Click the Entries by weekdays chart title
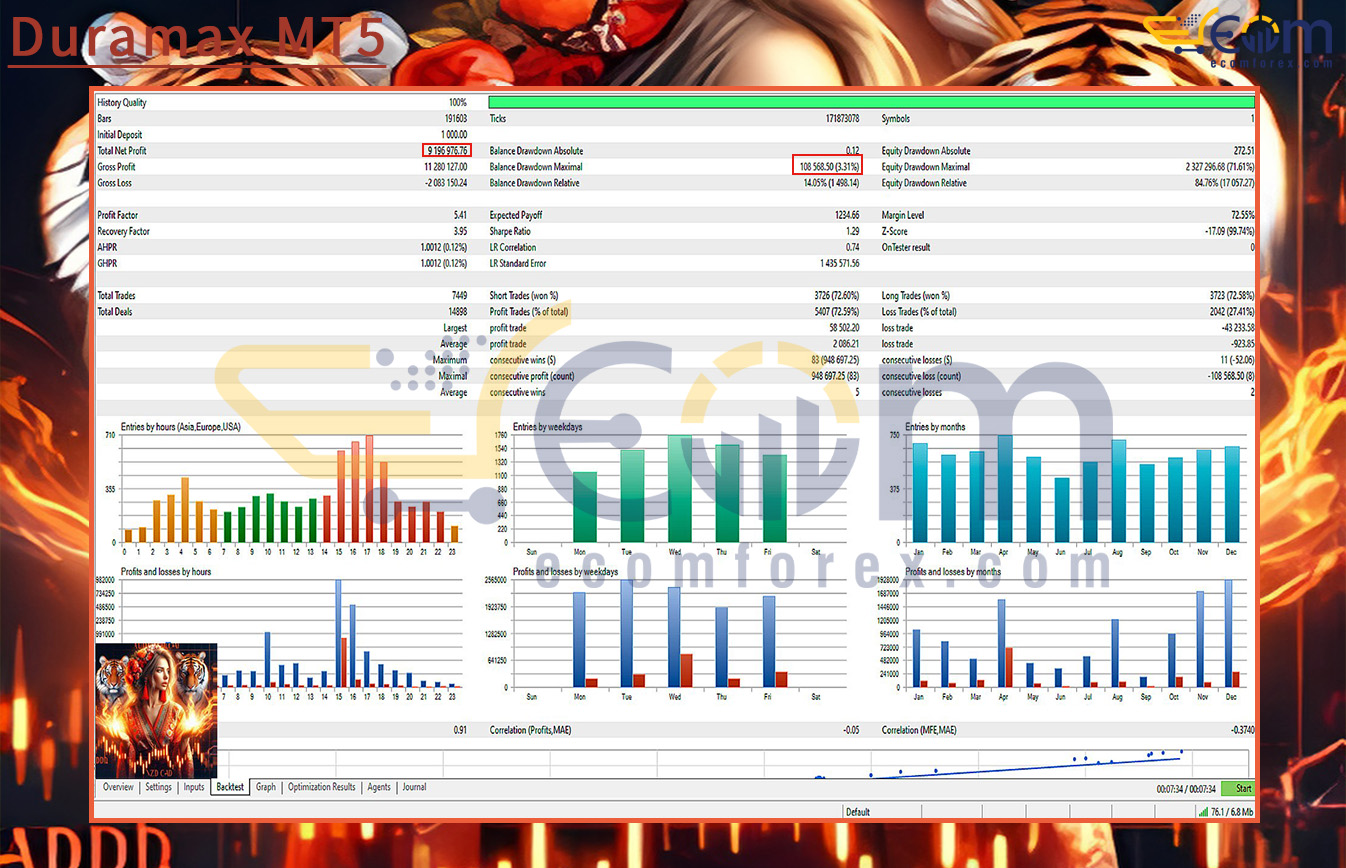The image size is (1346, 868). 548,427
